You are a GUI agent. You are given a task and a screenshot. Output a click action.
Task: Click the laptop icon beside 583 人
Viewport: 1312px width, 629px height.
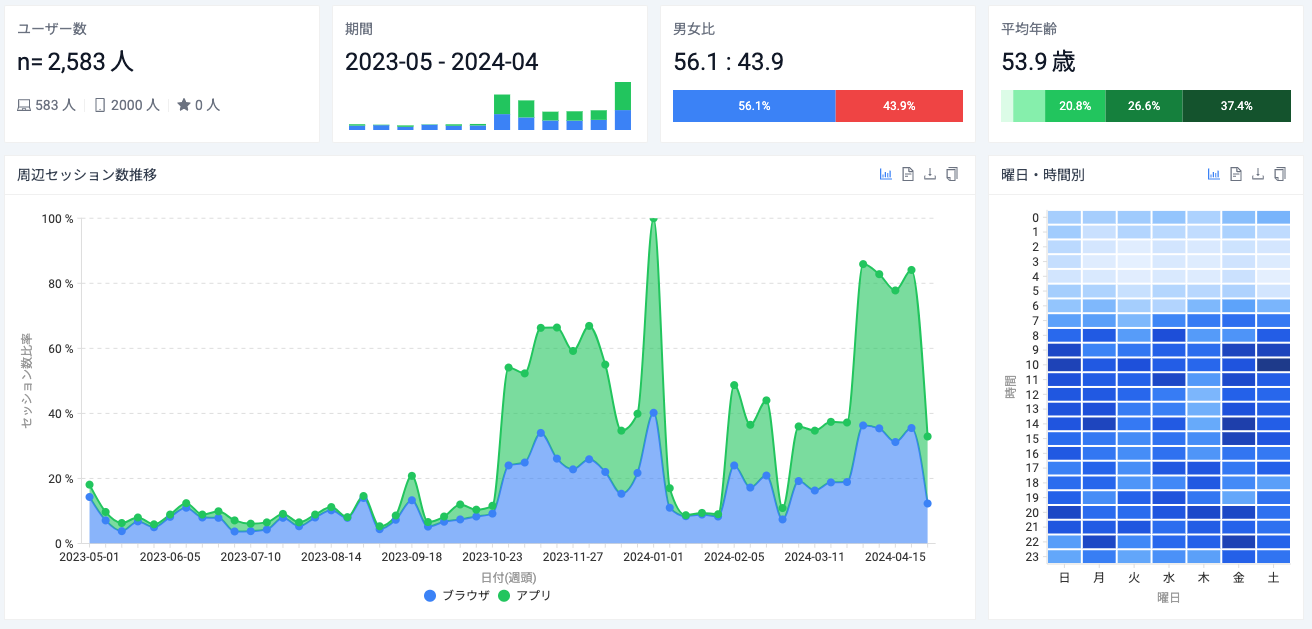24,105
